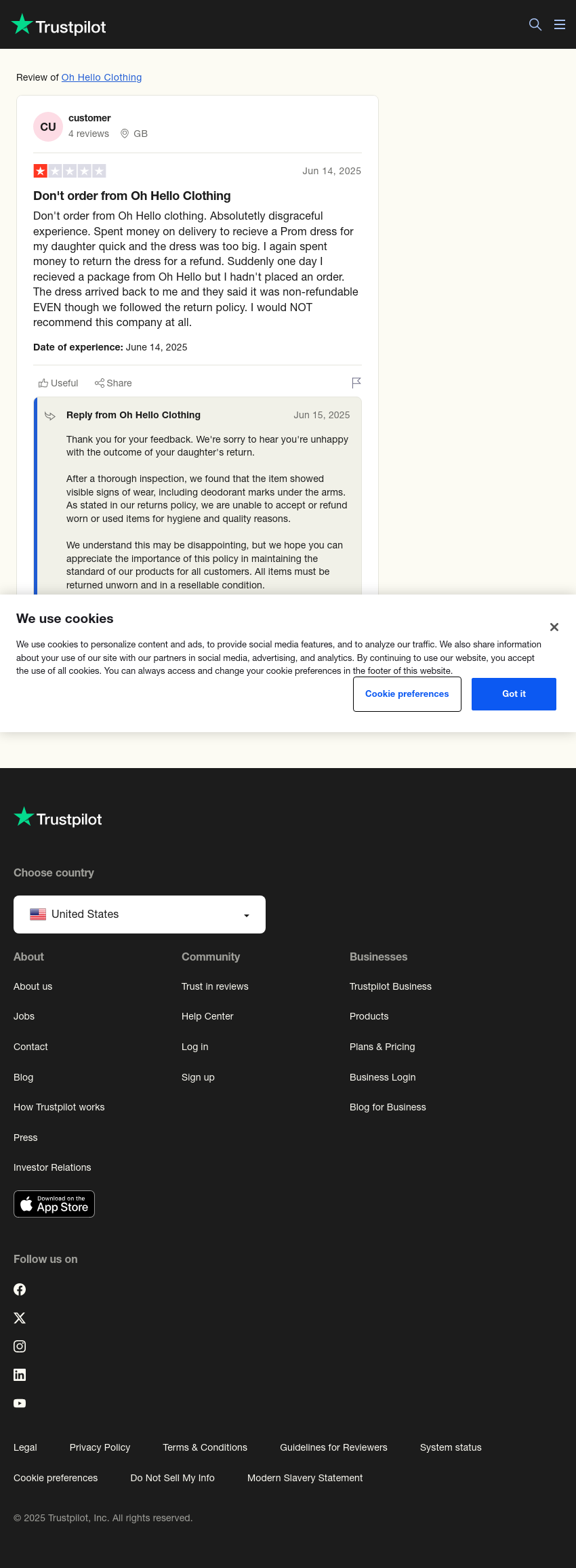Image resolution: width=576 pixels, height=1568 pixels.
Task: Open Jobs footer link
Action: point(24,1016)
